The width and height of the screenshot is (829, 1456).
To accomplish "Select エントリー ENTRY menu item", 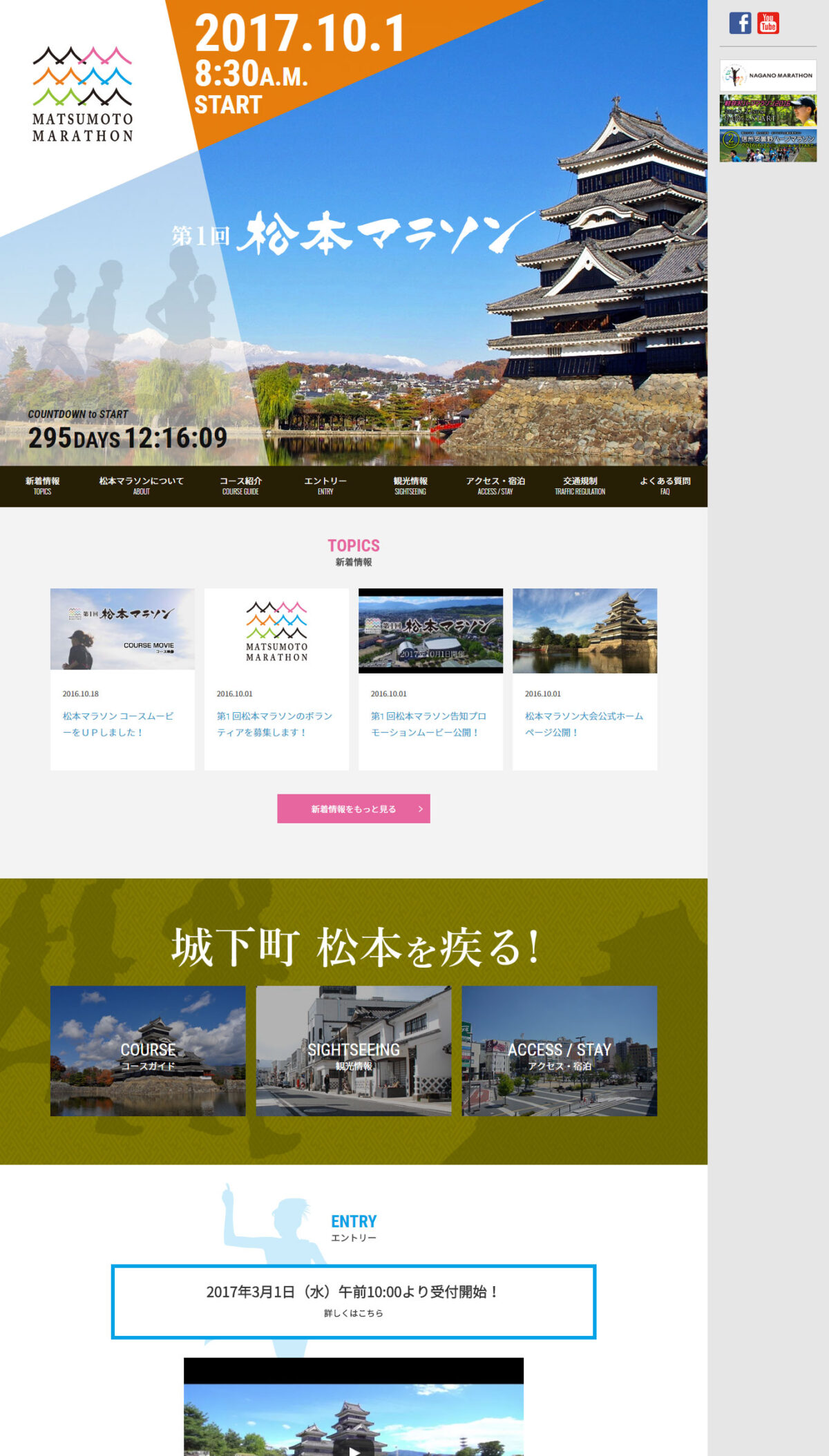I will 325,486.
